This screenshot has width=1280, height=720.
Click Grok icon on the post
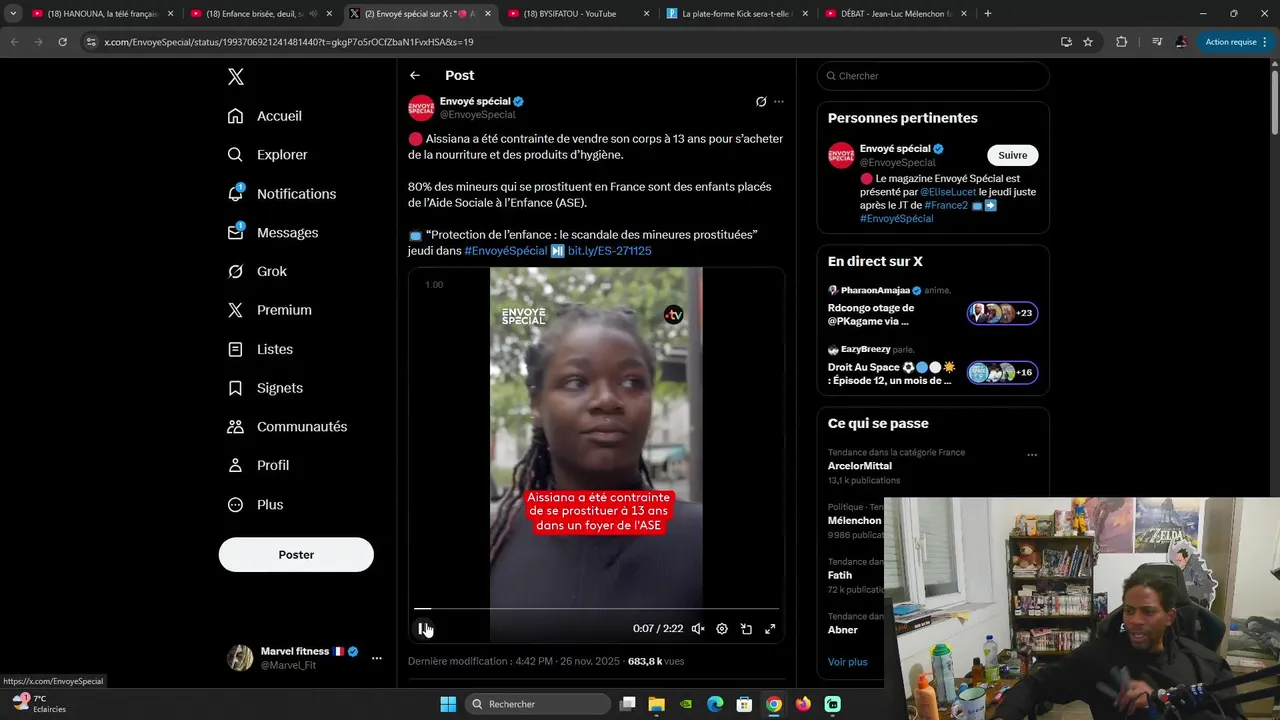tap(761, 102)
